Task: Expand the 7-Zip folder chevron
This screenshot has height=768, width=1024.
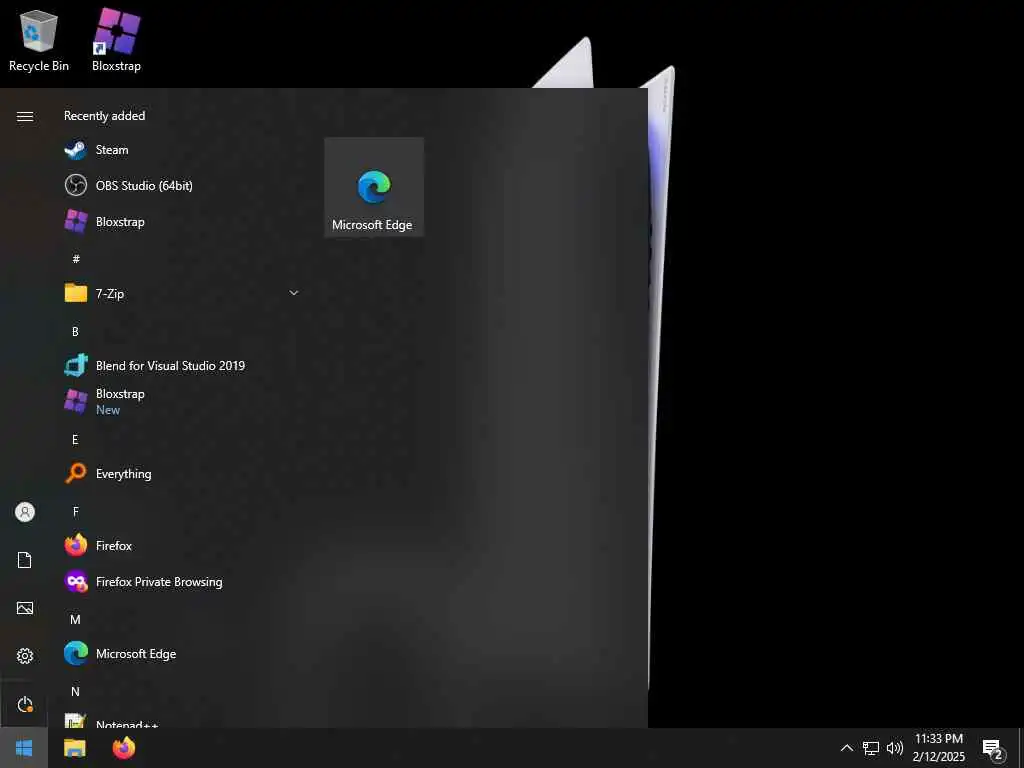Action: coord(294,293)
